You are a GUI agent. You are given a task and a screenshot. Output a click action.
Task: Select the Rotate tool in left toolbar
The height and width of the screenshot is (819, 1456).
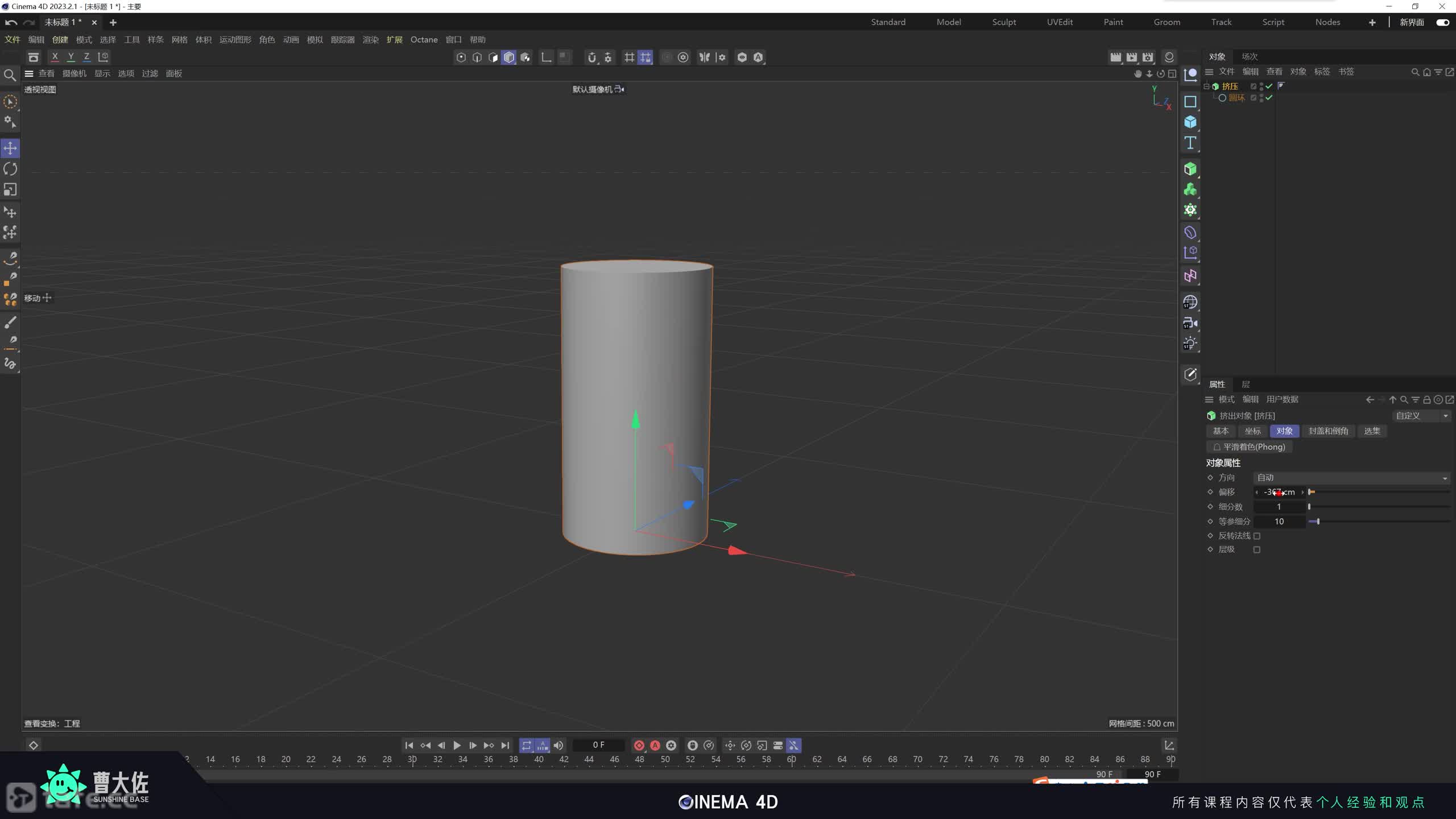tap(10, 169)
